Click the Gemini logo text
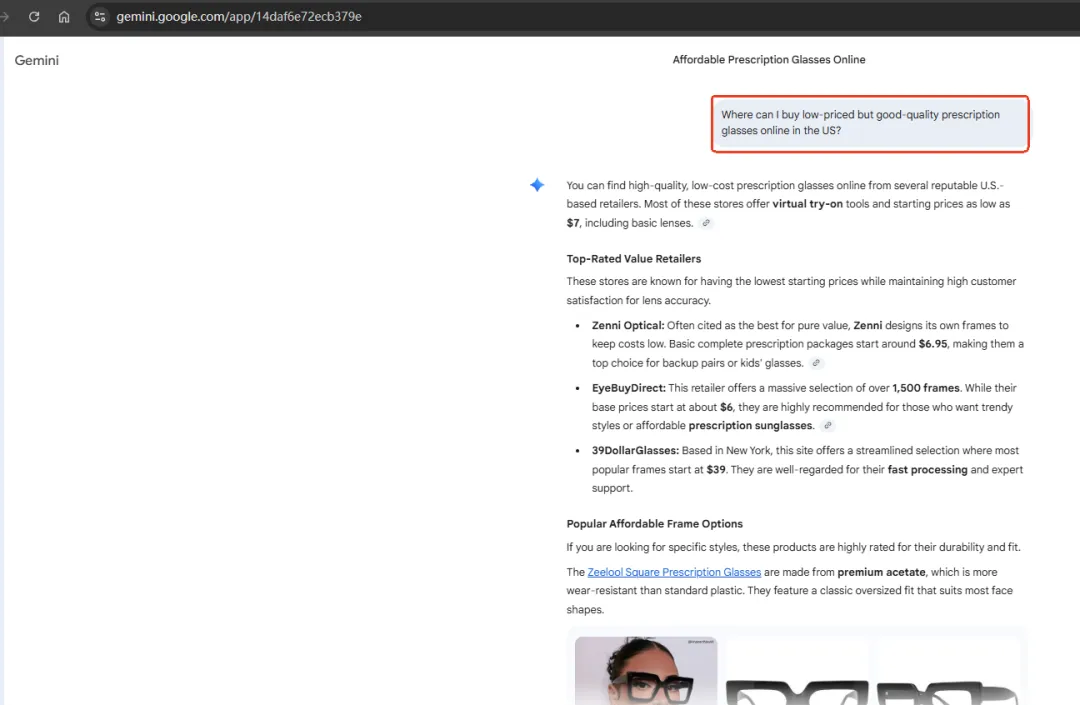The width and height of the screenshot is (1080, 705). tap(37, 61)
